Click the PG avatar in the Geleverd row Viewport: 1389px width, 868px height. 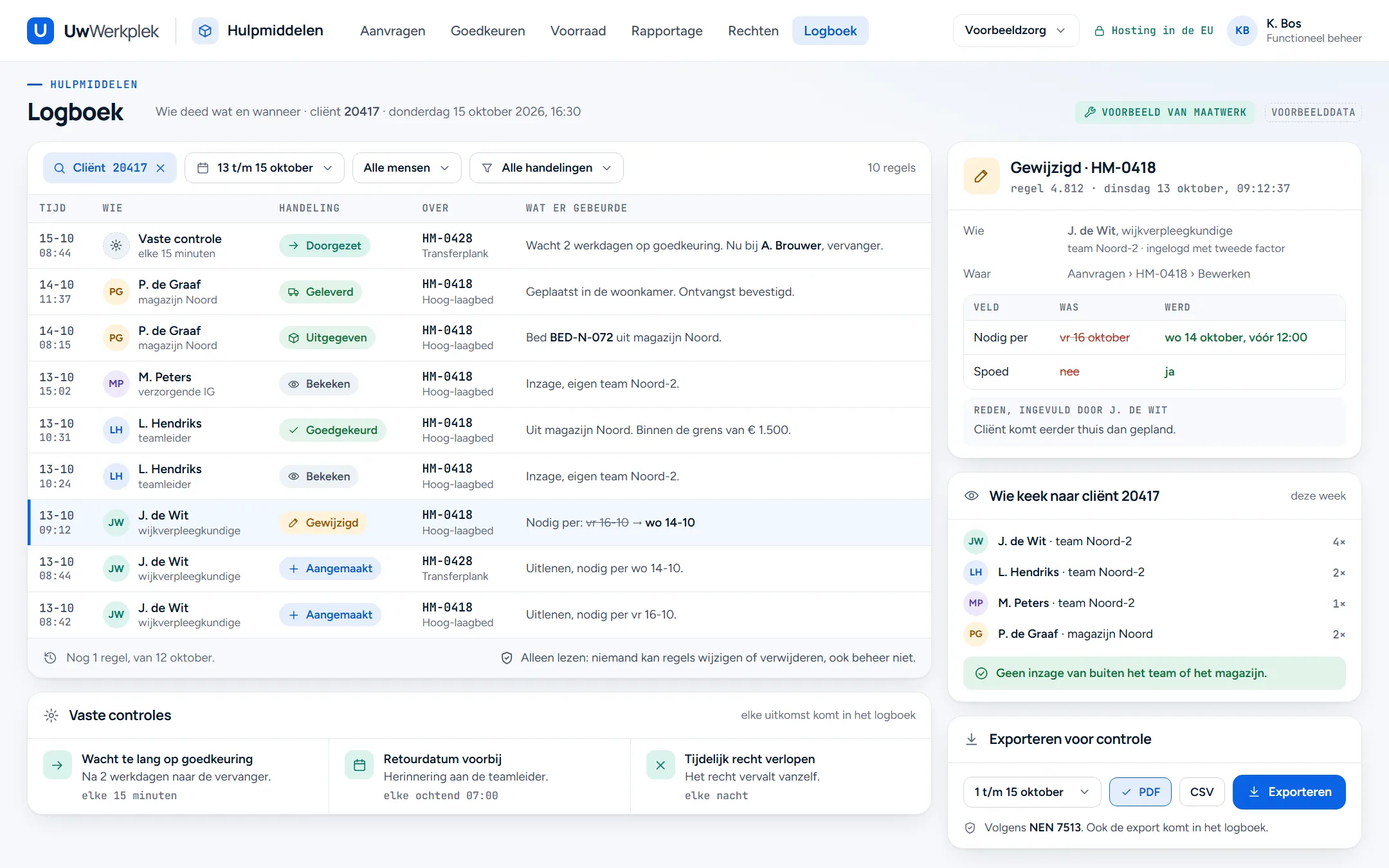[x=116, y=292]
